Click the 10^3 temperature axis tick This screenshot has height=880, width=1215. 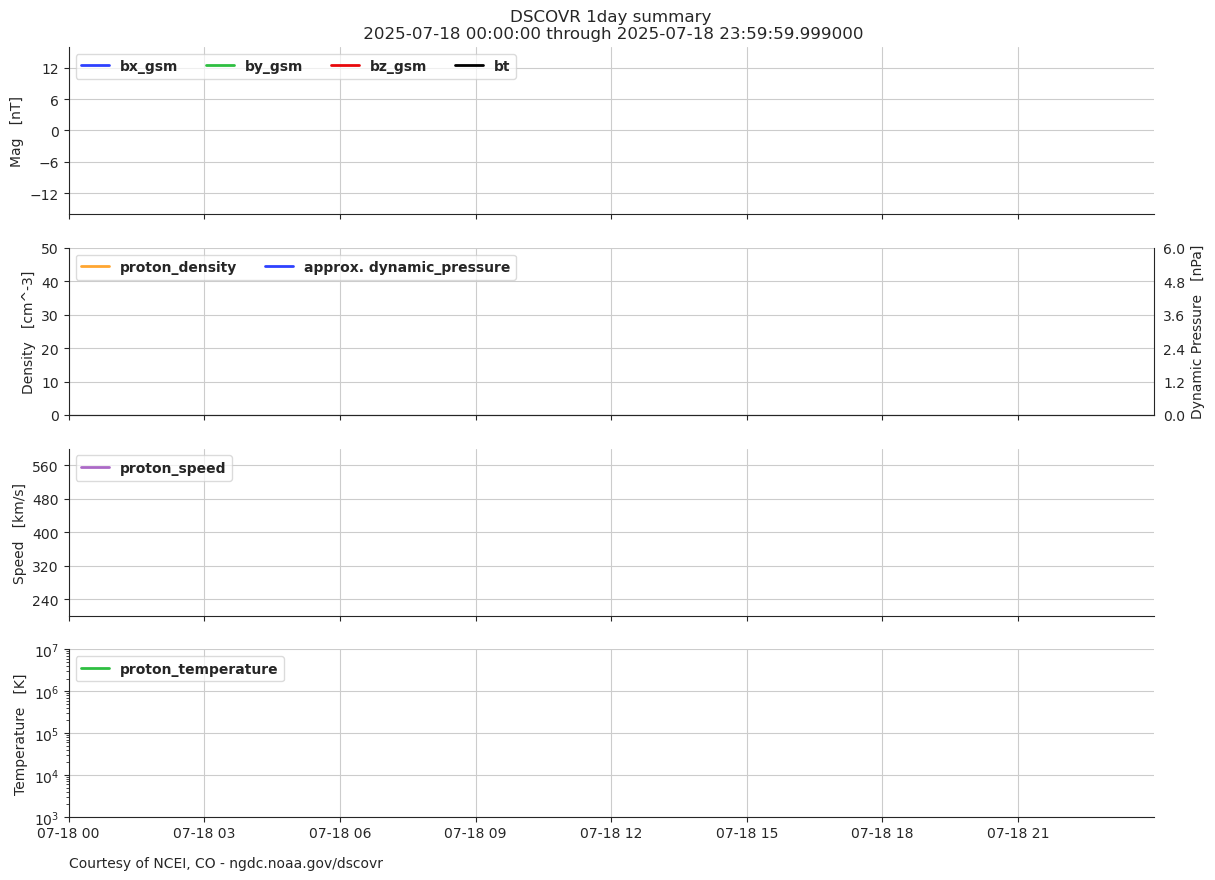pos(47,818)
